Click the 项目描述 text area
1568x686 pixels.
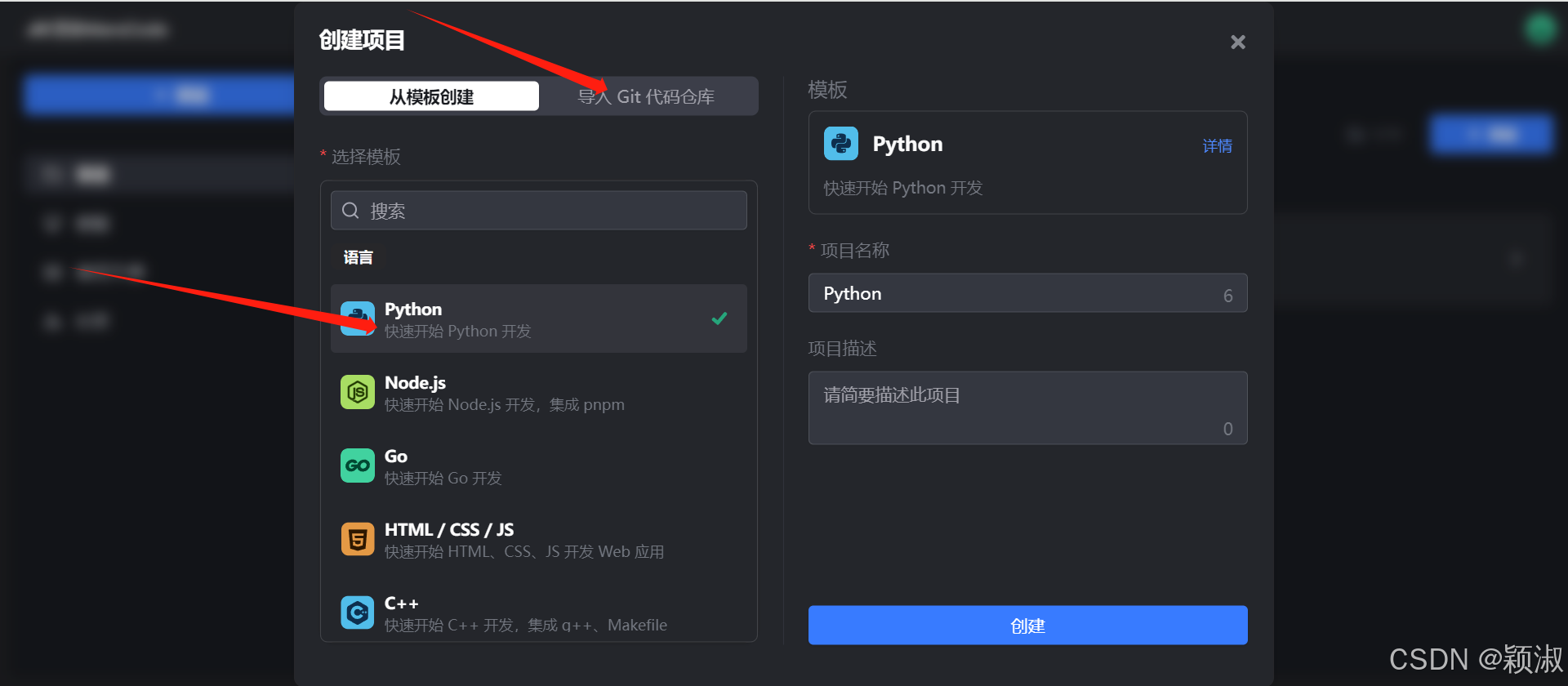click(1027, 408)
